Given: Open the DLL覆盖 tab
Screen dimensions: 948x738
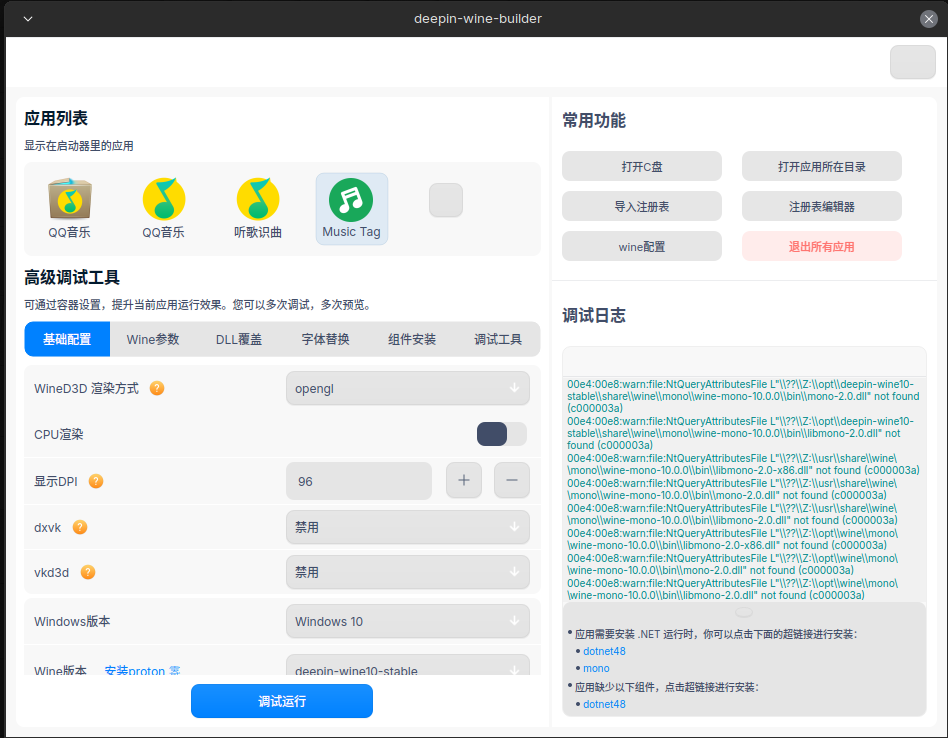Looking at the screenshot, I should click(239, 339).
